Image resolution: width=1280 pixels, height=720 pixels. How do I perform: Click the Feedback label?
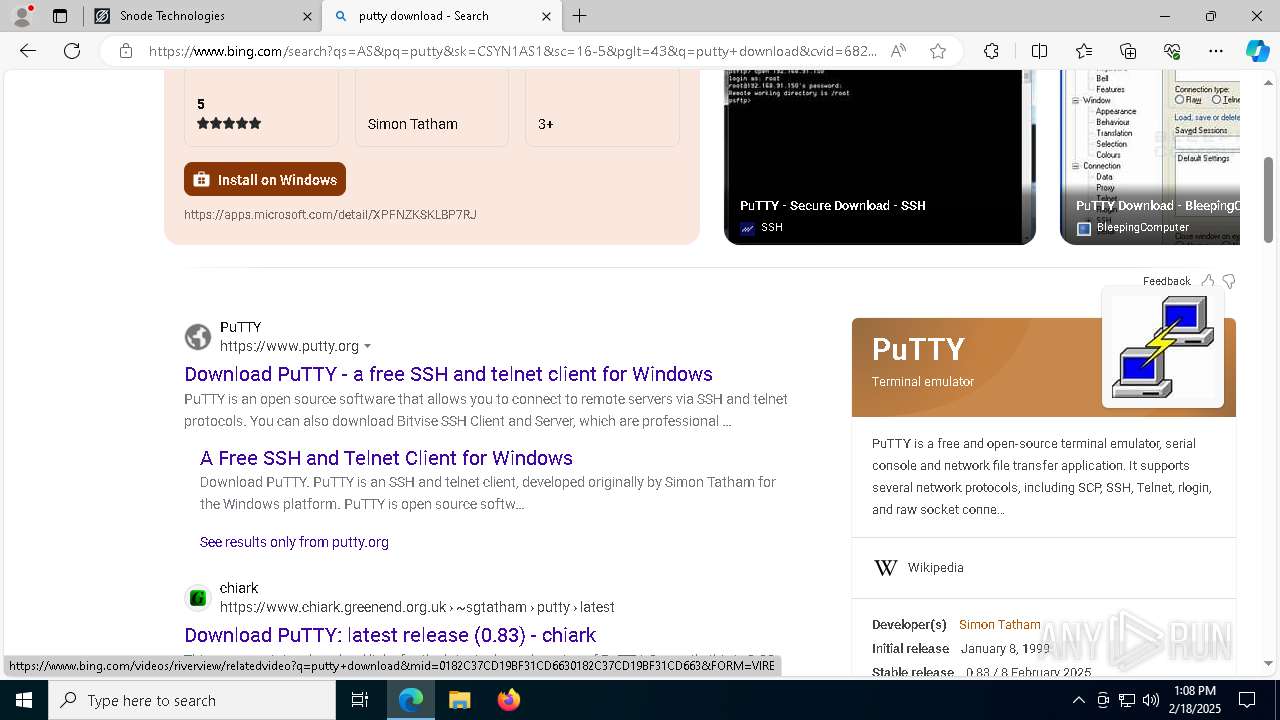[1167, 281]
